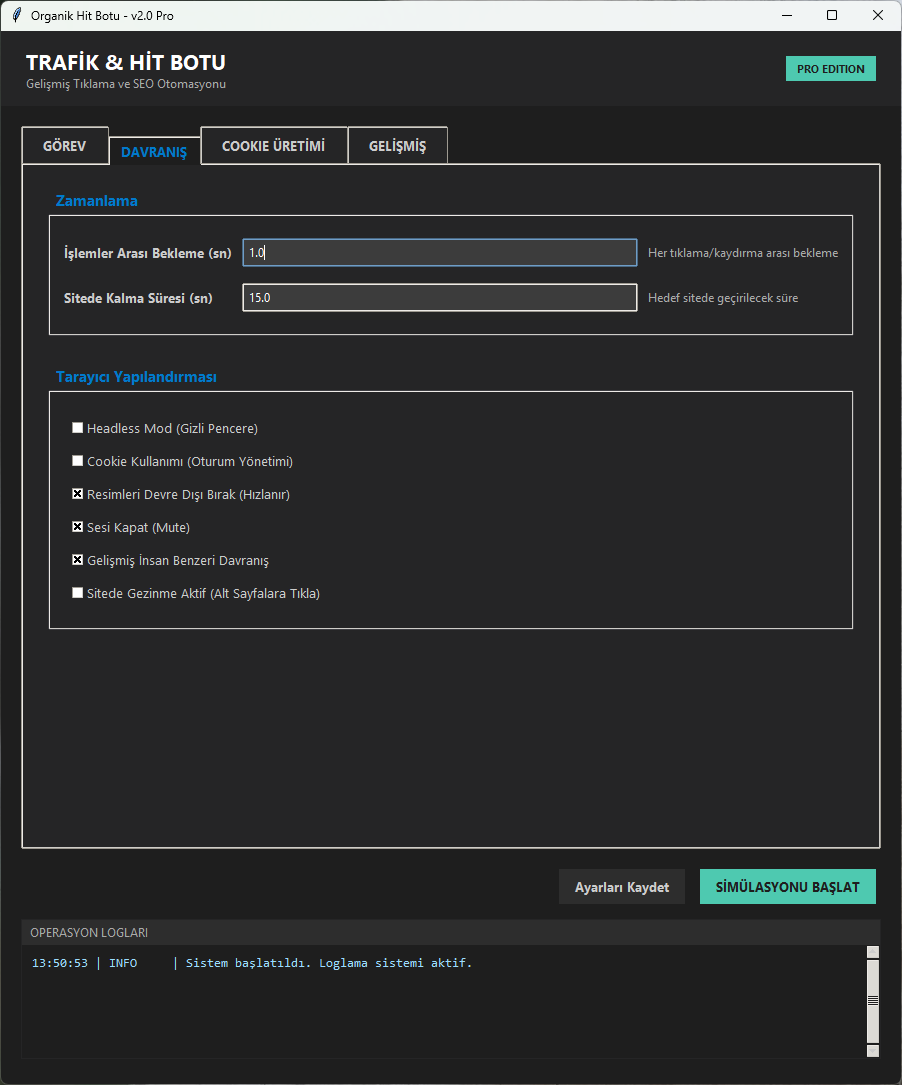The image size is (902, 1085).
Task: Click the log scrollbar down arrow
Action: (872, 1050)
